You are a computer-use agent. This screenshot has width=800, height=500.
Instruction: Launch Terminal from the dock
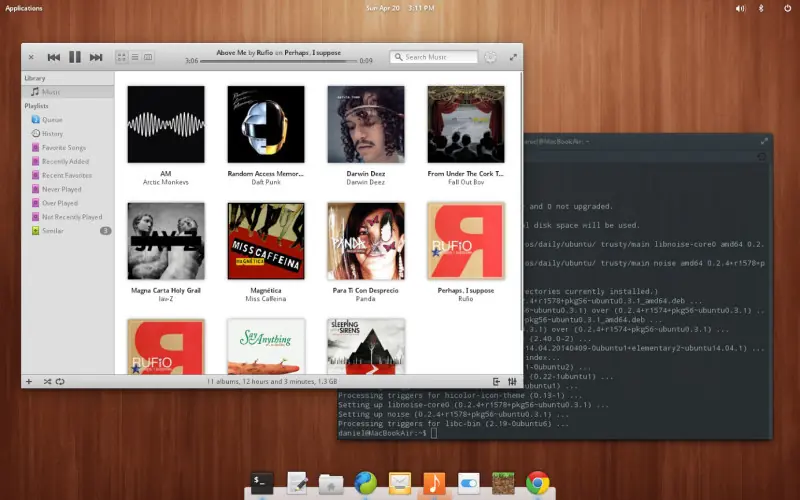[262, 482]
